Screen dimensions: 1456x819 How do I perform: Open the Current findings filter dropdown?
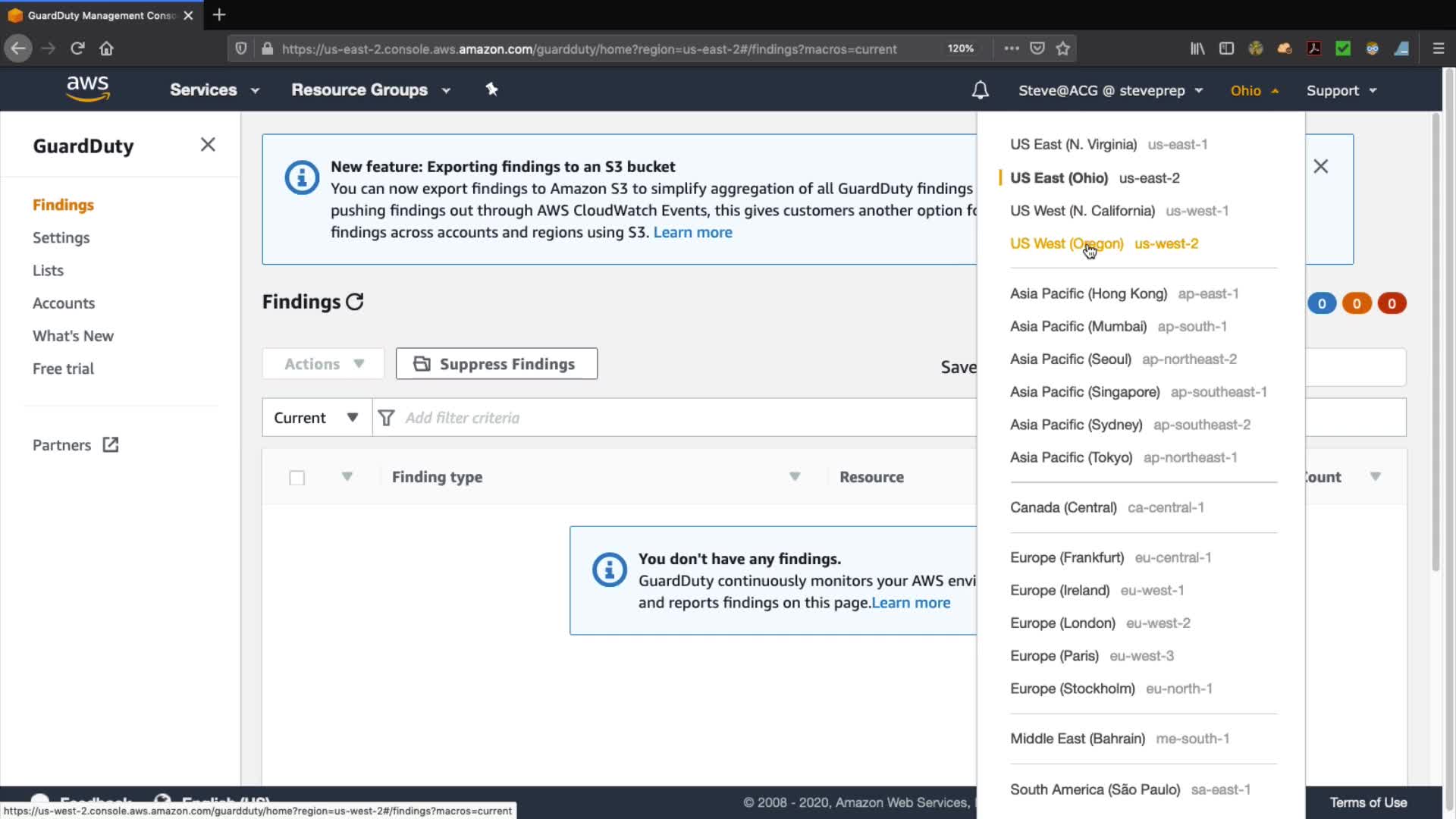pos(316,418)
